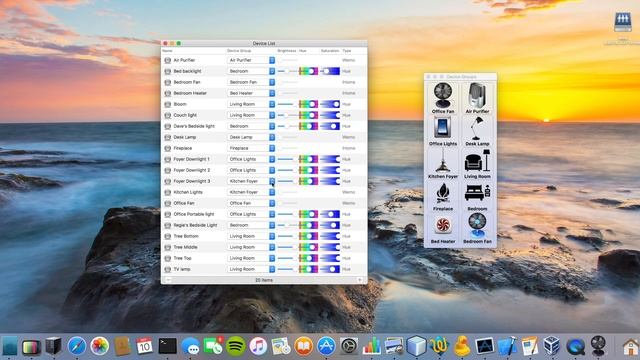Sort by the Type column header
This screenshot has width=640, height=360.
347,51
